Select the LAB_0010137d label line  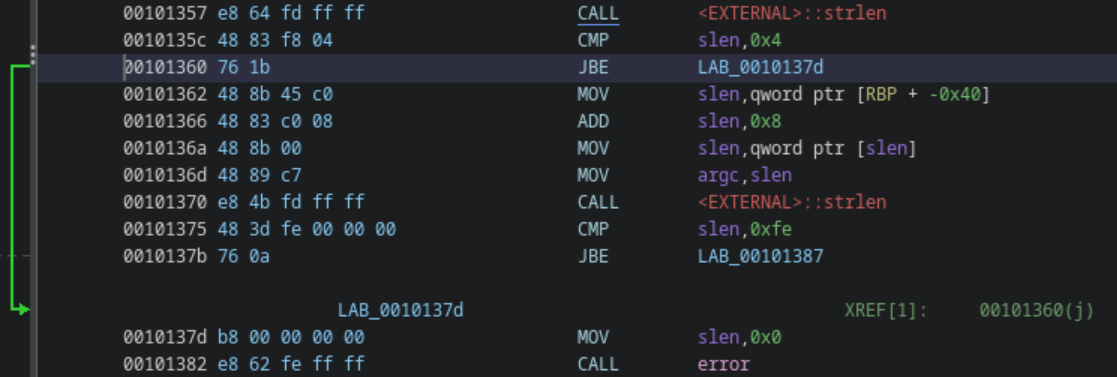(x=401, y=310)
